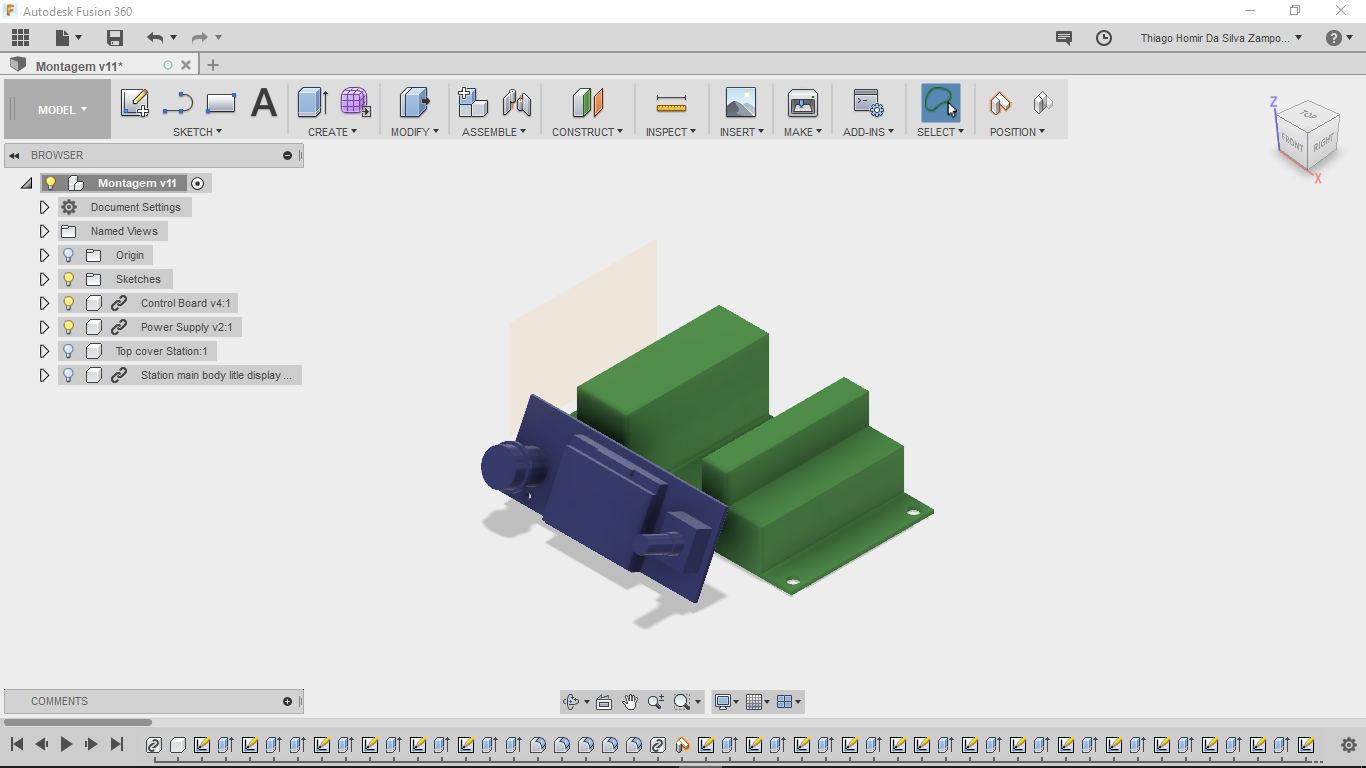Click the Save disk icon
Viewport: 1366px width, 768px height.
115,38
